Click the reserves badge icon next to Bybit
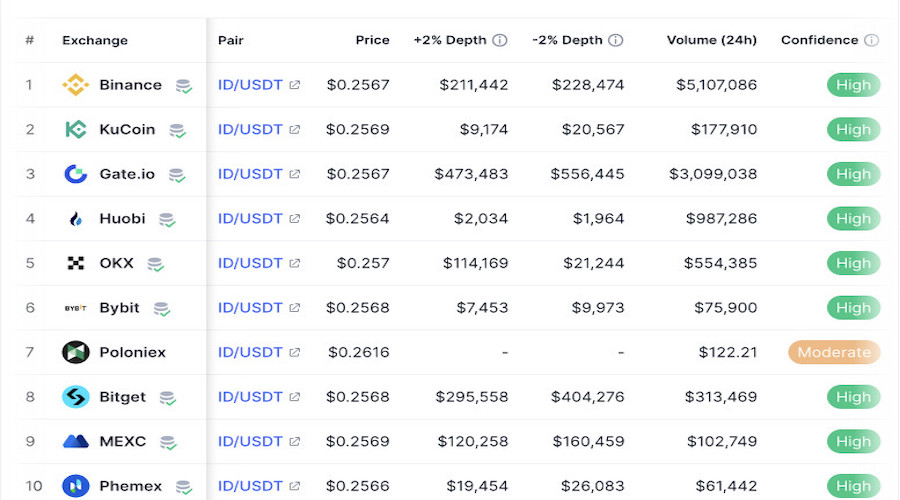This screenshot has height=500, width=900. (162, 309)
